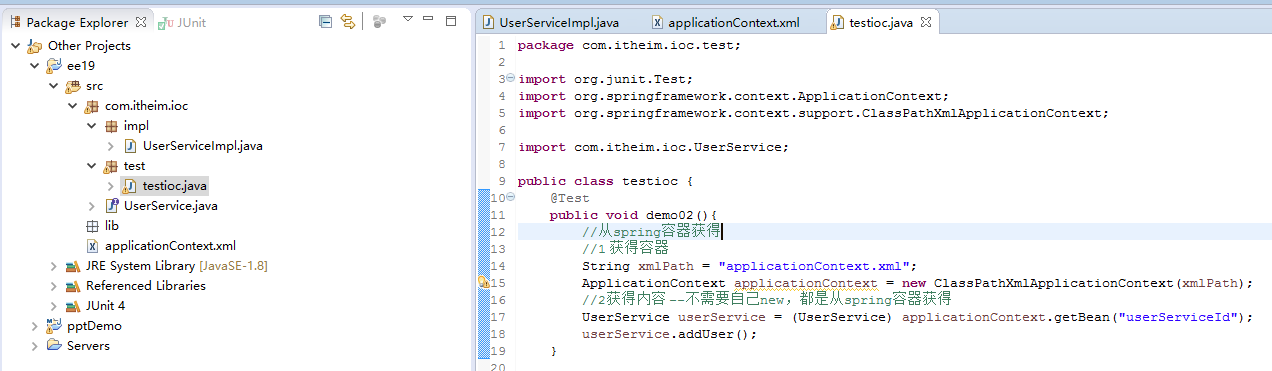Click the grayed focus task icon
This screenshot has width=1272, height=371.
point(379,21)
